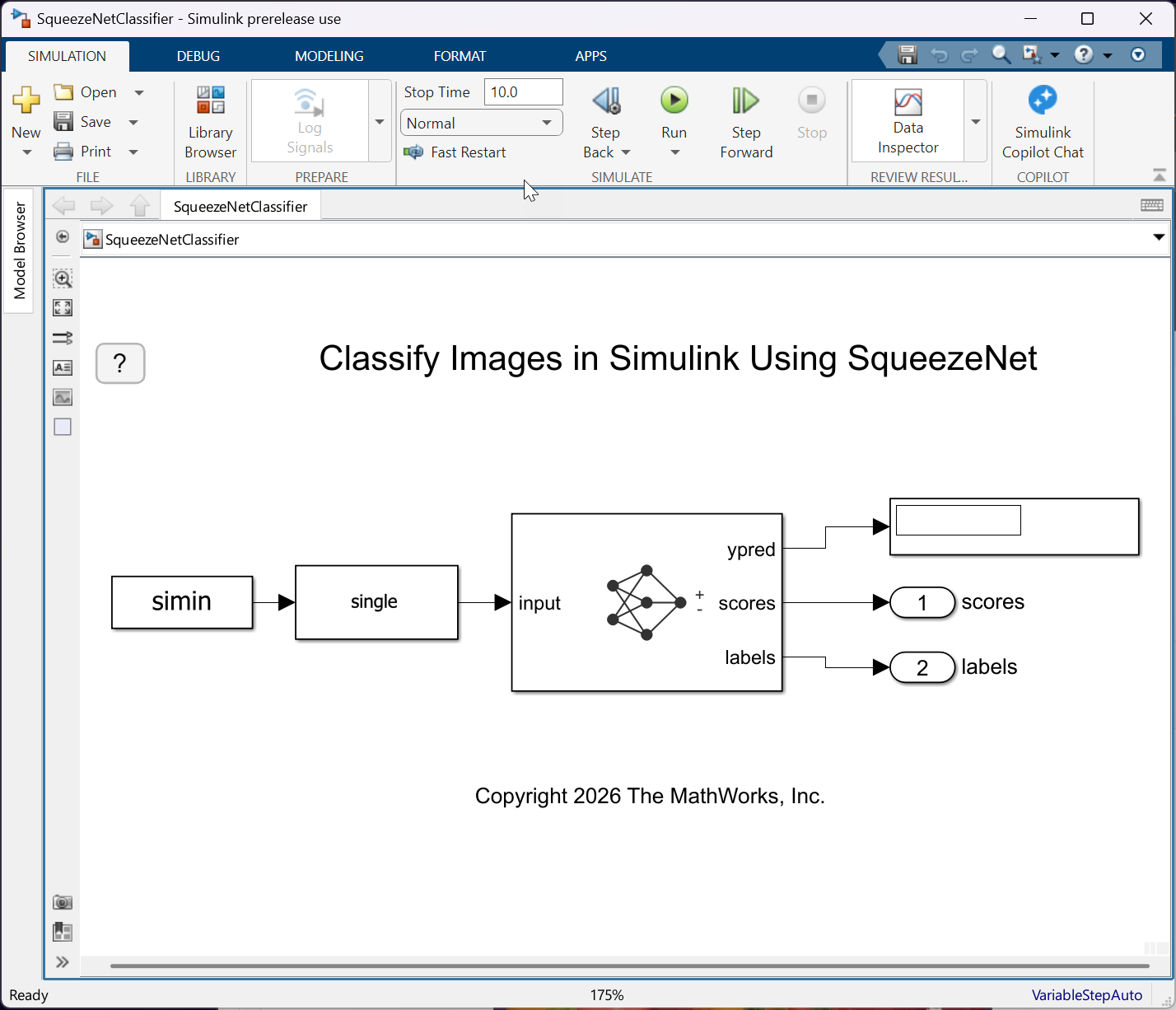1176x1010 pixels.
Task: Toggle the Model Browser sidebar
Action: [20, 247]
